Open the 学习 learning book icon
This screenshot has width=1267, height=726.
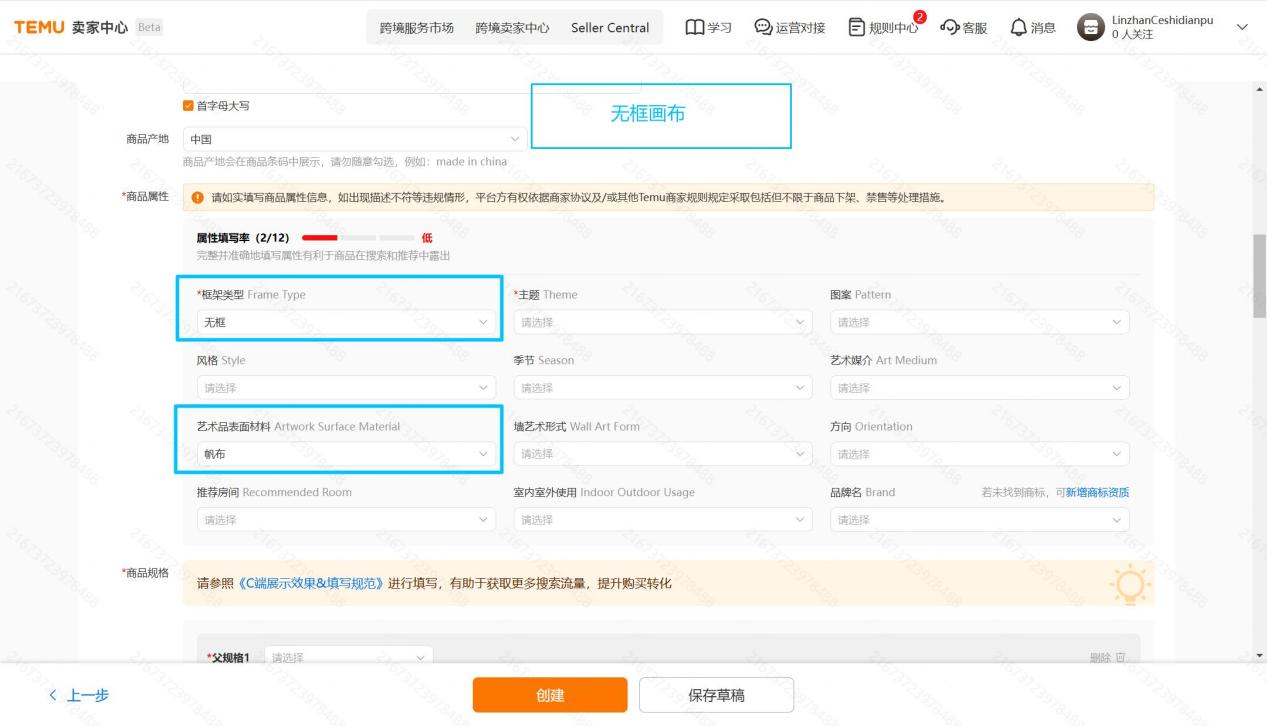point(706,27)
